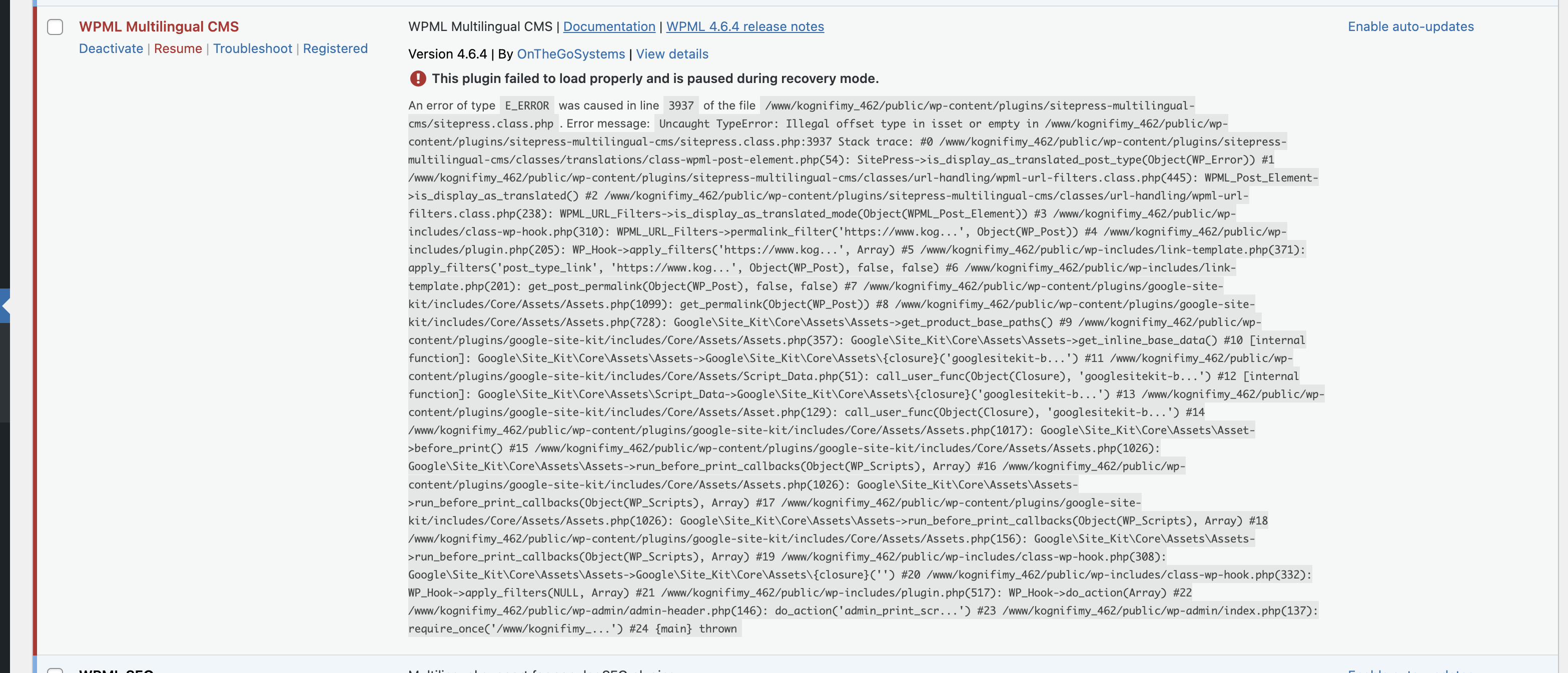The image size is (1568, 673).
Task: Deactivate the WPML Multilingual CMS plugin
Action: (x=111, y=48)
